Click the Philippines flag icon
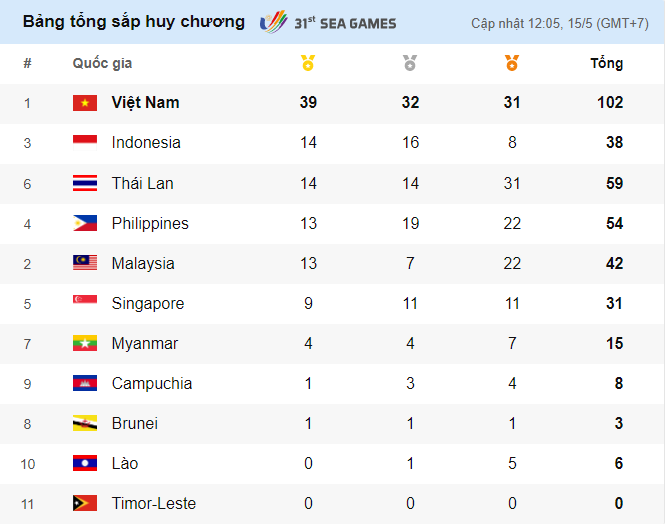This screenshot has width=665, height=524. coord(85,223)
